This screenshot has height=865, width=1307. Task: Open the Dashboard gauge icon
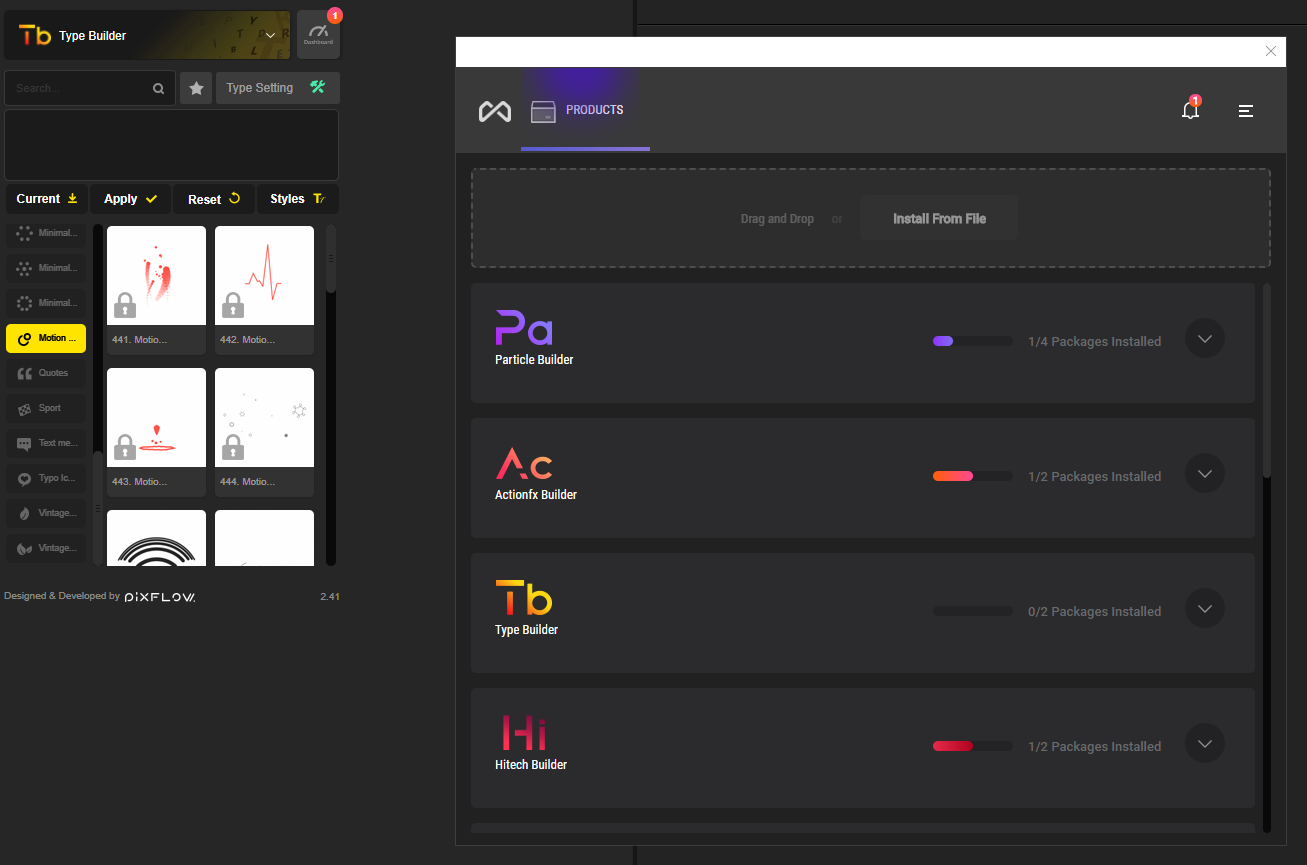318,35
